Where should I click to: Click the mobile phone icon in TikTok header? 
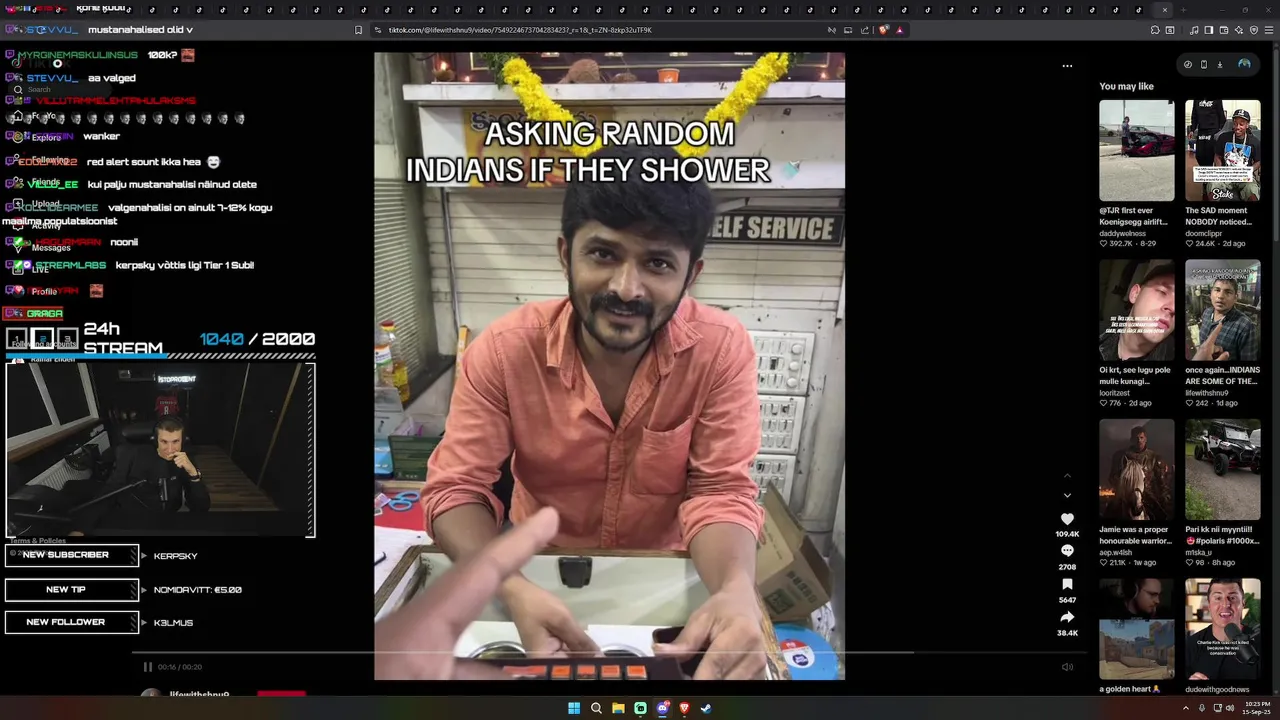(1204, 64)
